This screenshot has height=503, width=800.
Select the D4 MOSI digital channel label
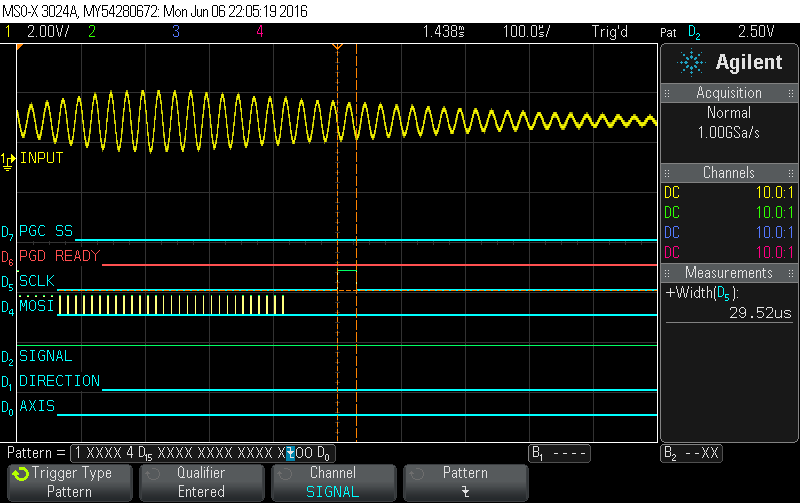click(36, 305)
